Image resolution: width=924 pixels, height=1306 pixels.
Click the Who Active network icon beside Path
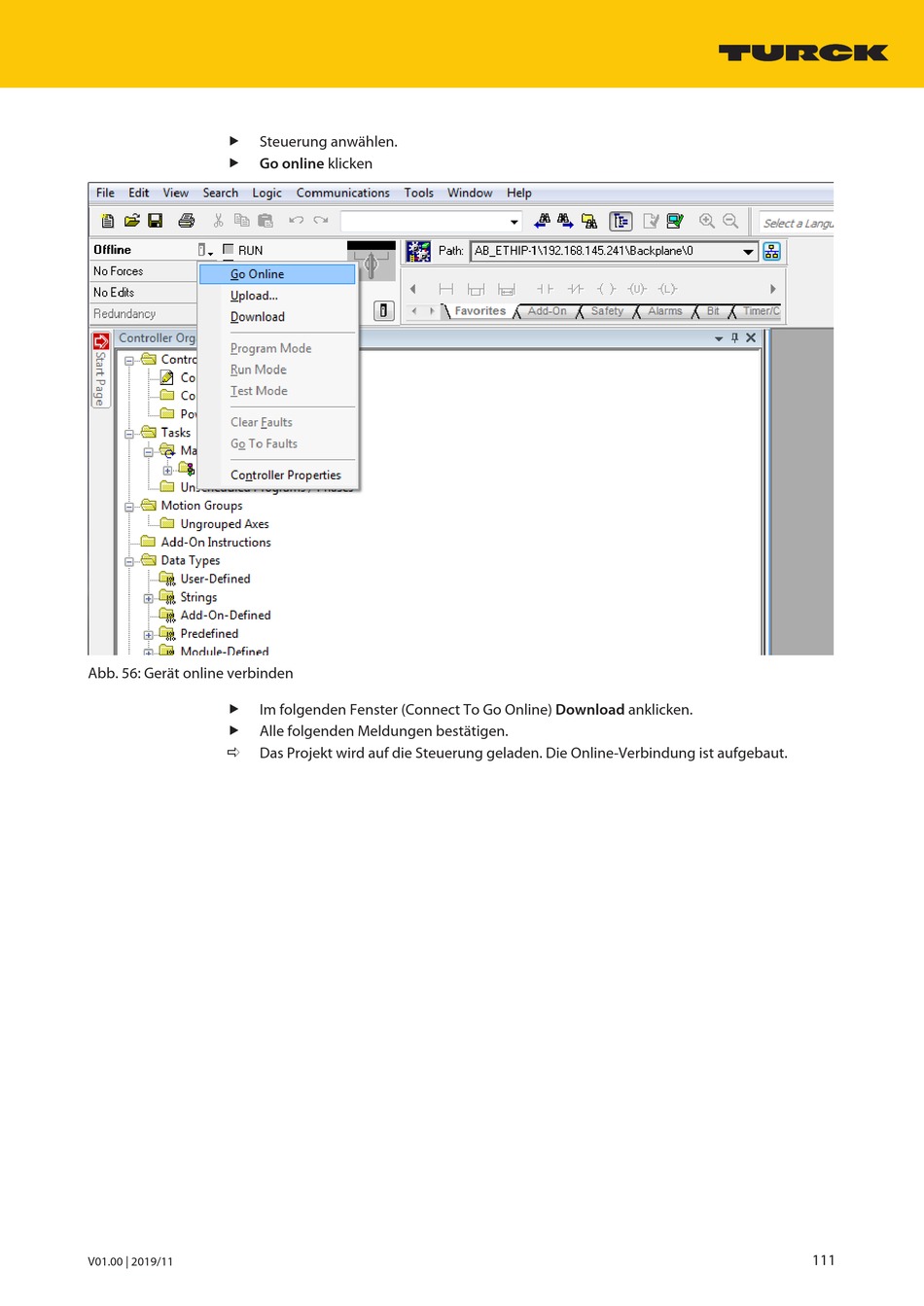click(772, 251)
